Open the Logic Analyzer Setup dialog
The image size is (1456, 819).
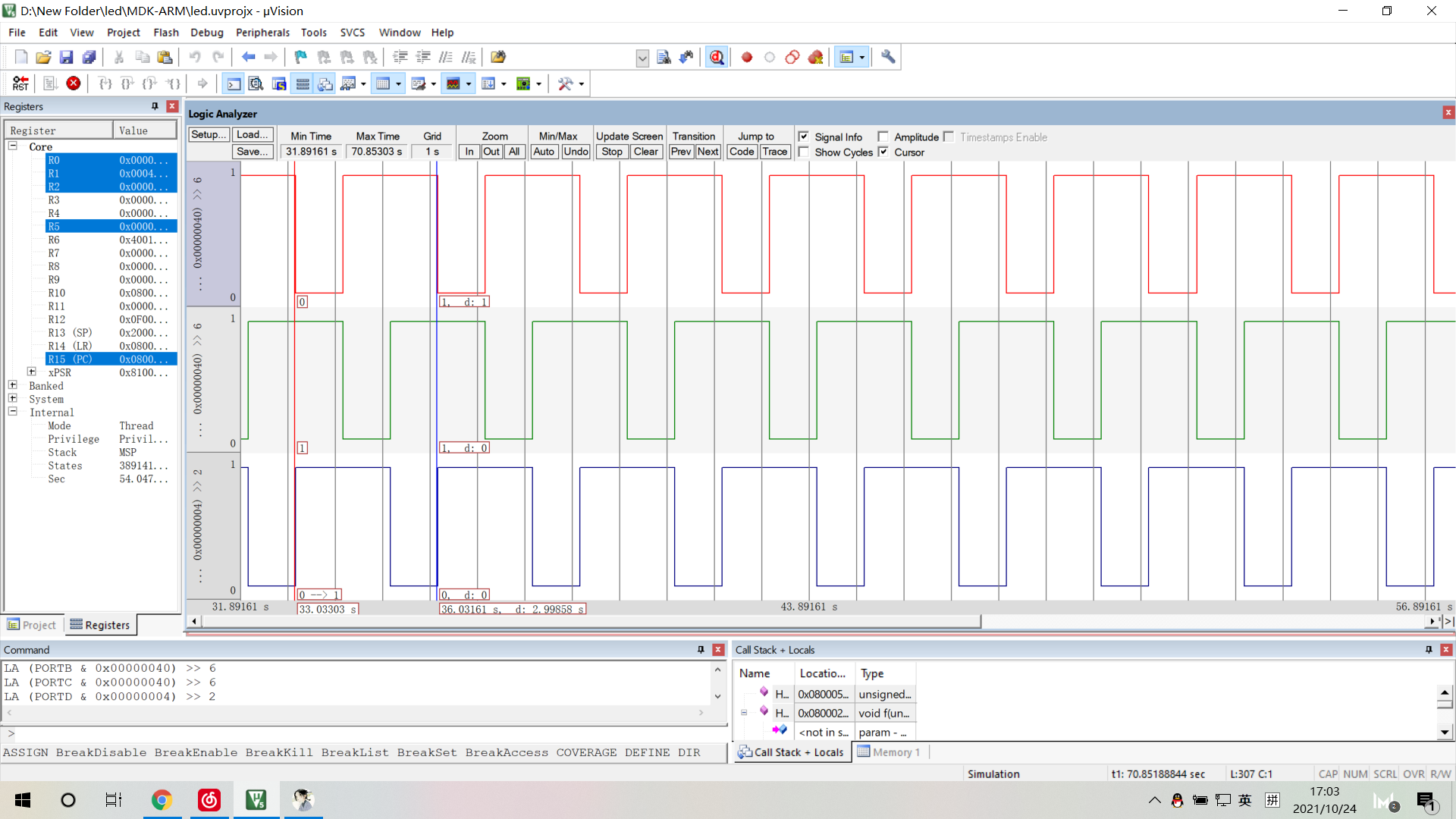click(x=208, y=134)
